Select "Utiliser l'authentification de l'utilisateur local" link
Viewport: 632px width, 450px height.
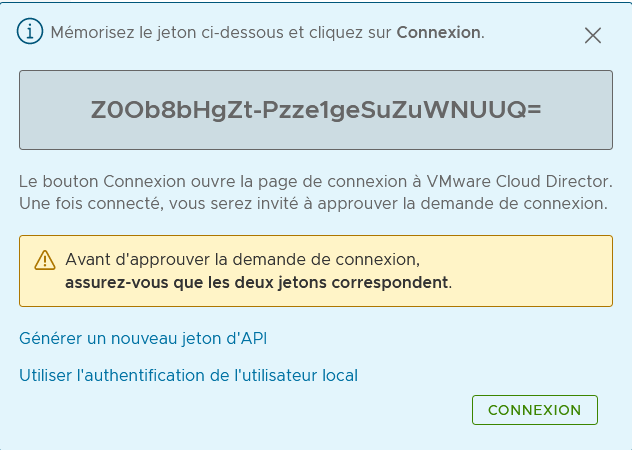(x=188, y=376)
